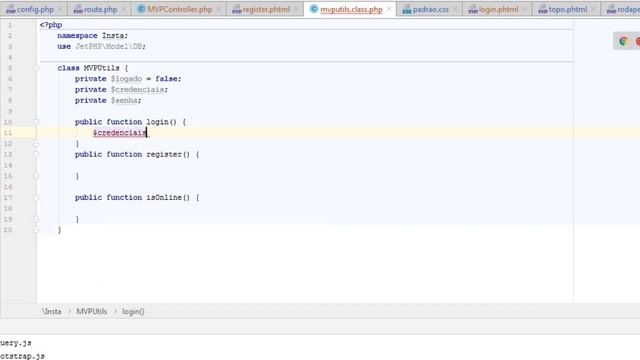
Task: Click 'class MVPUtils' declaration text
Action: pyautogui.click(x=89, y=68)
